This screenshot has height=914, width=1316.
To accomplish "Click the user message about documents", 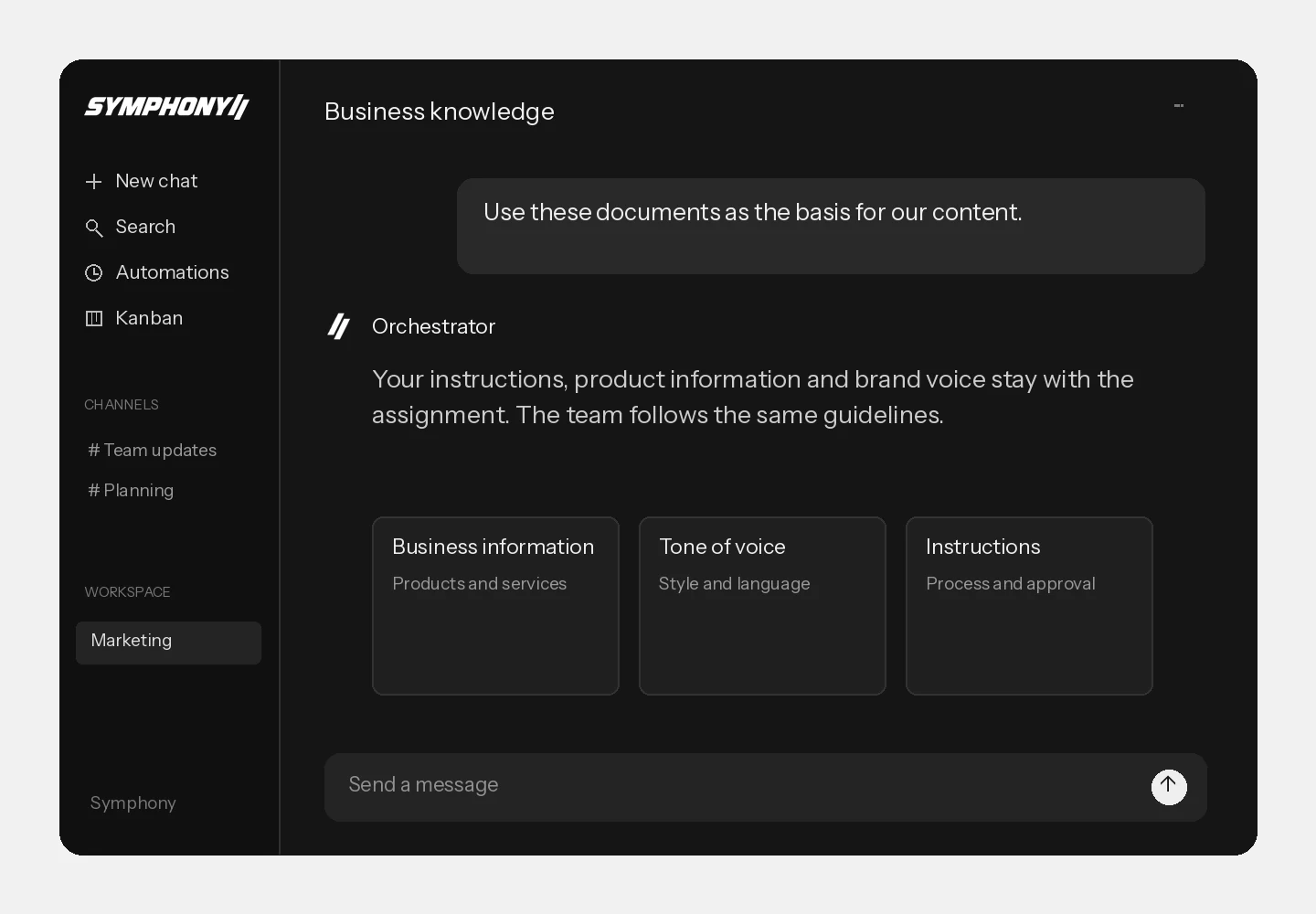I will (831, 226).
